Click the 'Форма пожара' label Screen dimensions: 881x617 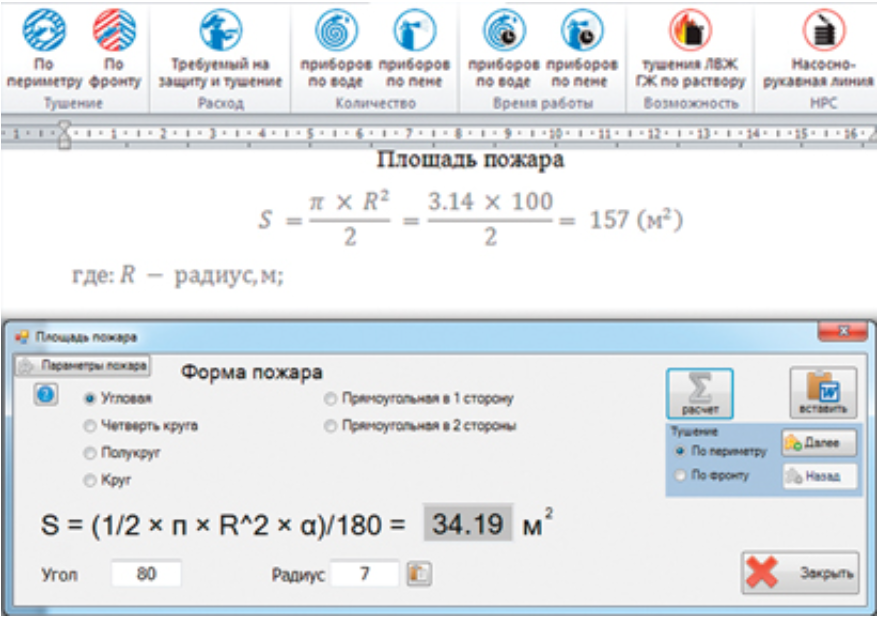[x=252, y=372]
